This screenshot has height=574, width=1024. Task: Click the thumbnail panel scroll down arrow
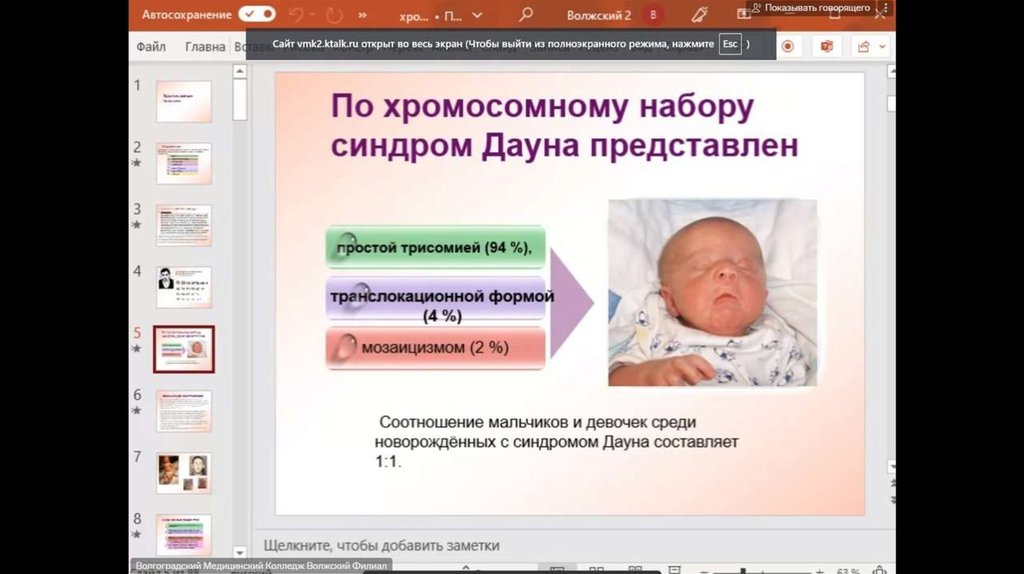tap(240, 552)
